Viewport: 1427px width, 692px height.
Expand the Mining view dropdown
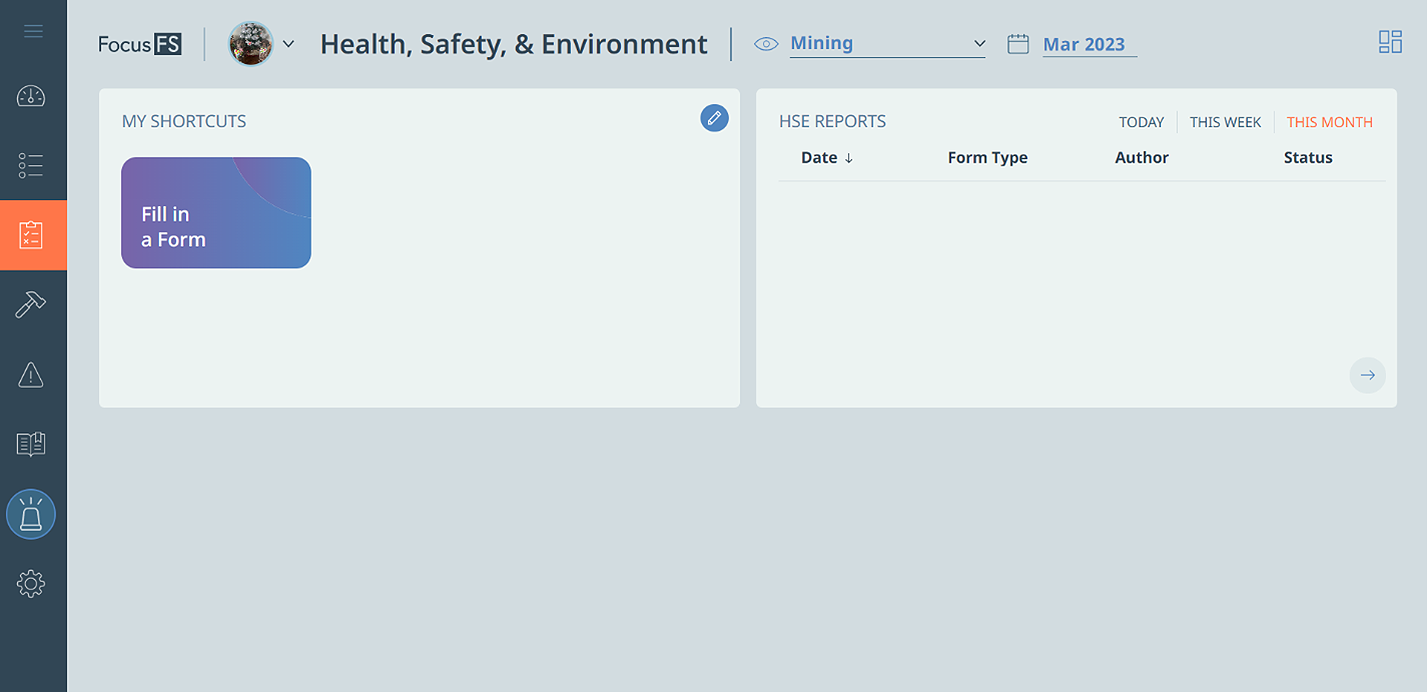887,44
